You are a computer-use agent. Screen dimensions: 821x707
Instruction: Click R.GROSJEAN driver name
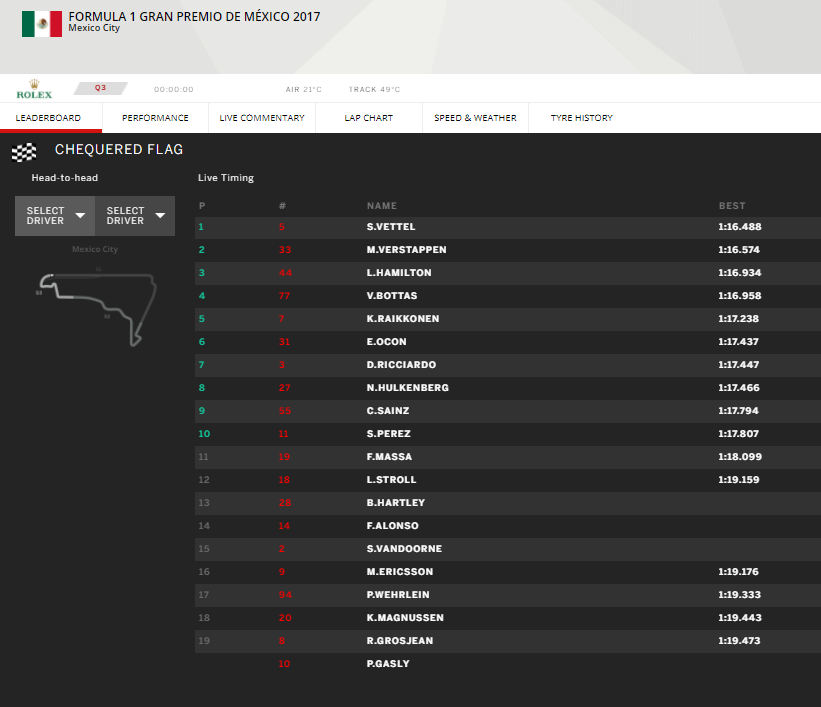tap(400, 642)
